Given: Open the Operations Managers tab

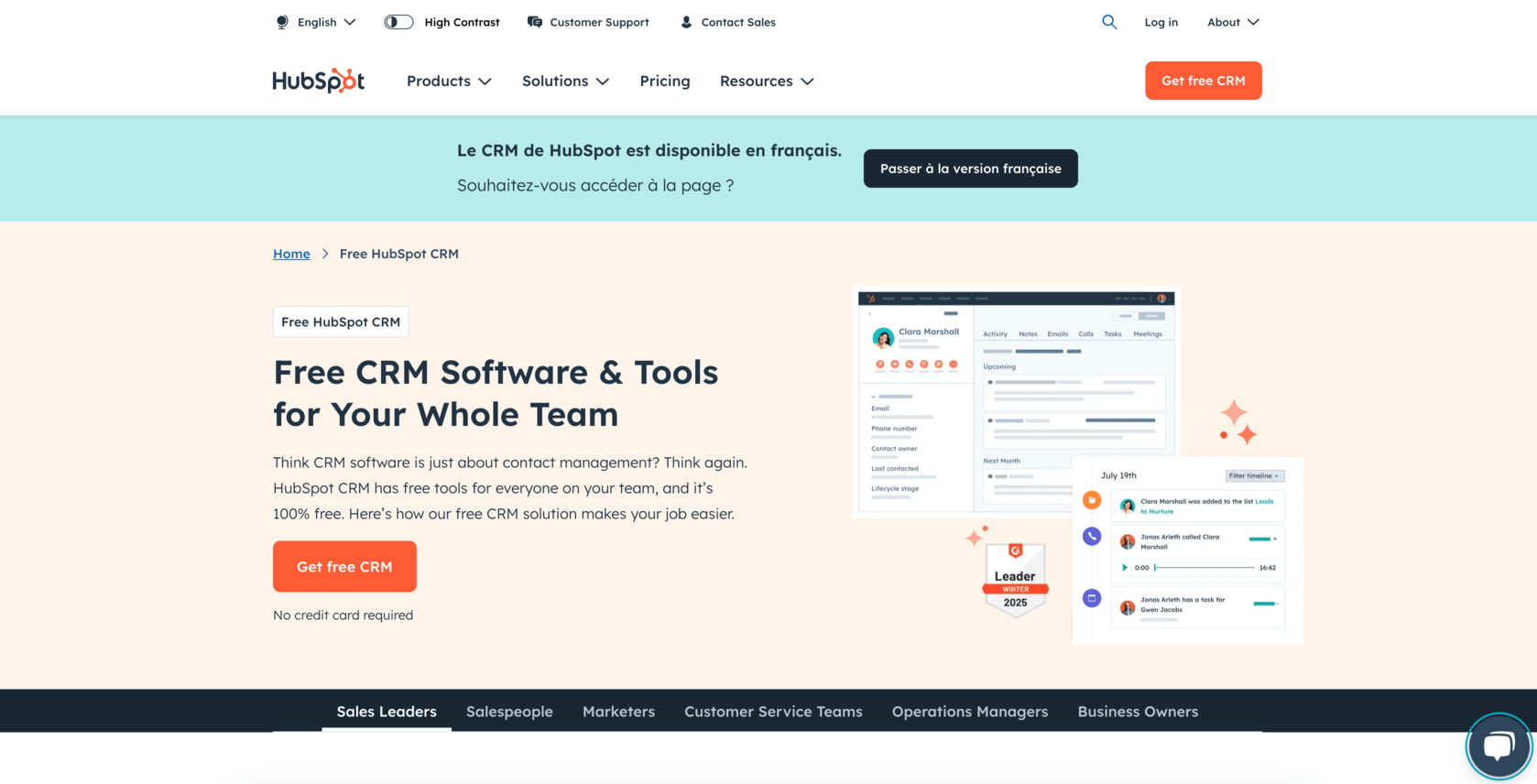Looking at the screenshot, I should coord(970,712).
